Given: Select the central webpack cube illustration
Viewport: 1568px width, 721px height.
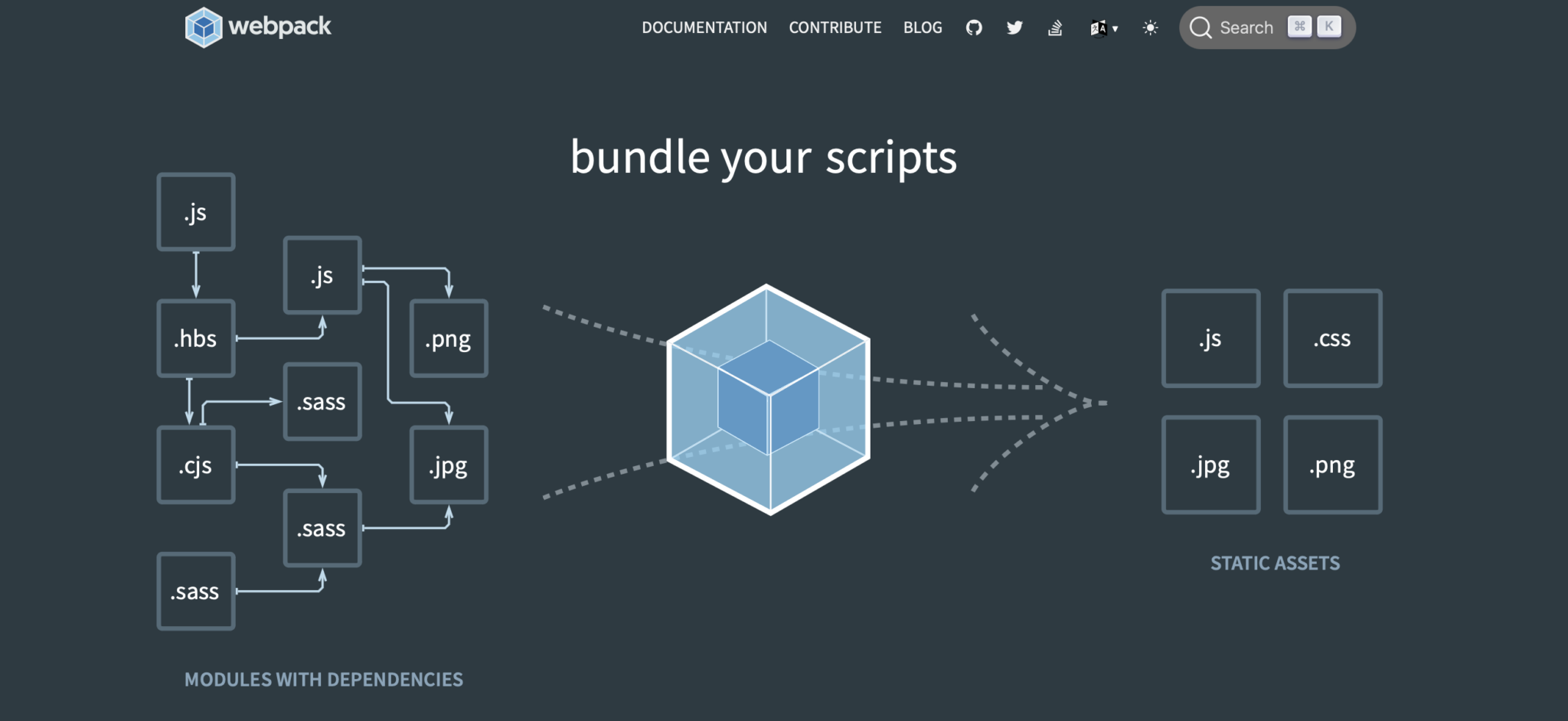Looking at the screenshot, I should coord(767,398).
